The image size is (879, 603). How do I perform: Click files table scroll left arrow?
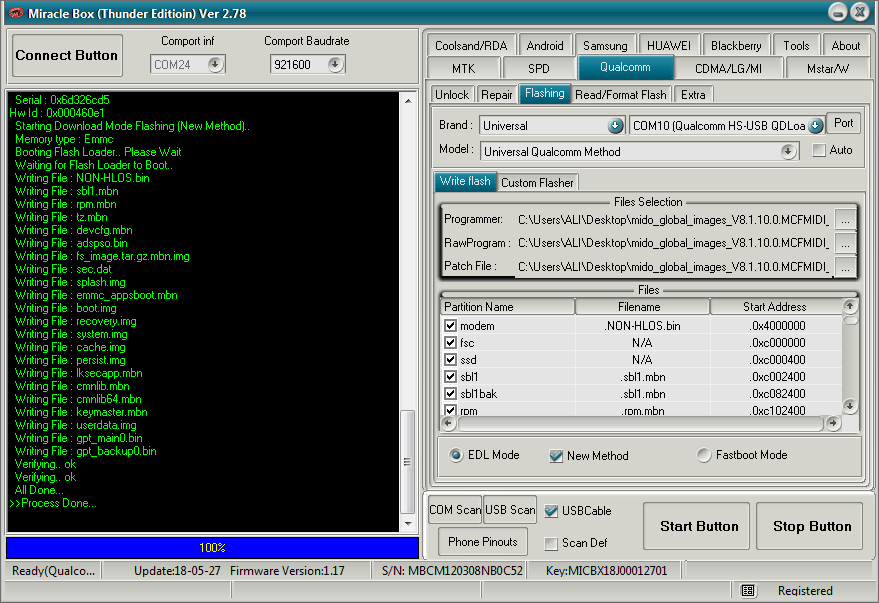coord(448,423)
